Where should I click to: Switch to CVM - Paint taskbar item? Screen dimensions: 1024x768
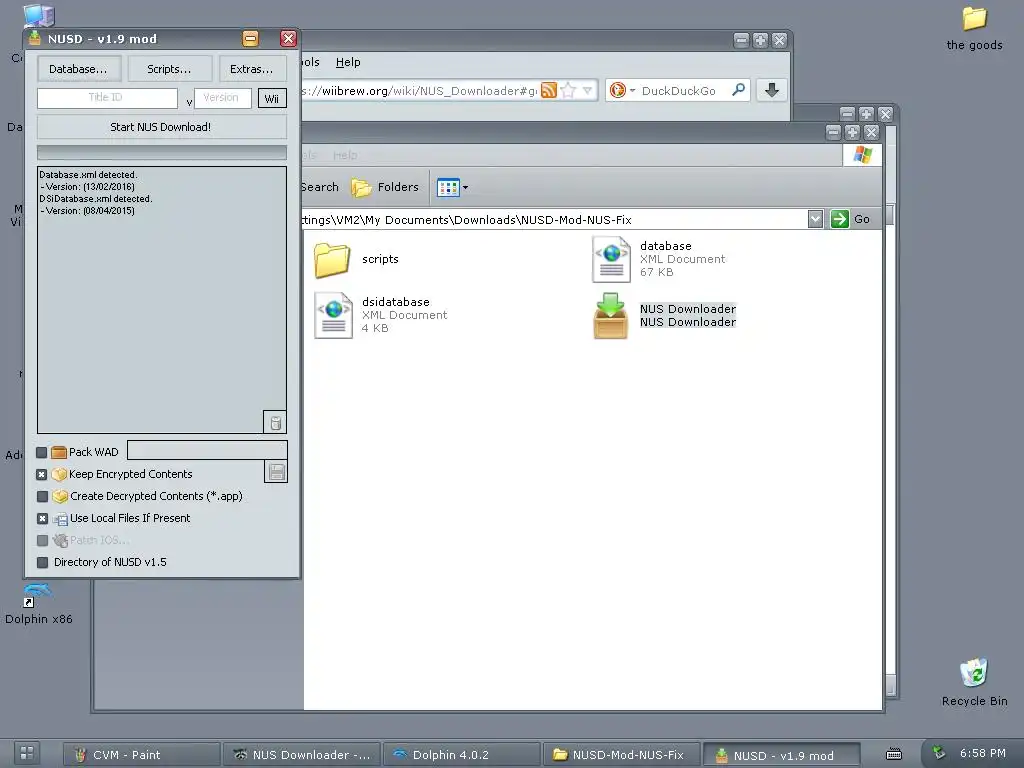click(x=141, y=755)
